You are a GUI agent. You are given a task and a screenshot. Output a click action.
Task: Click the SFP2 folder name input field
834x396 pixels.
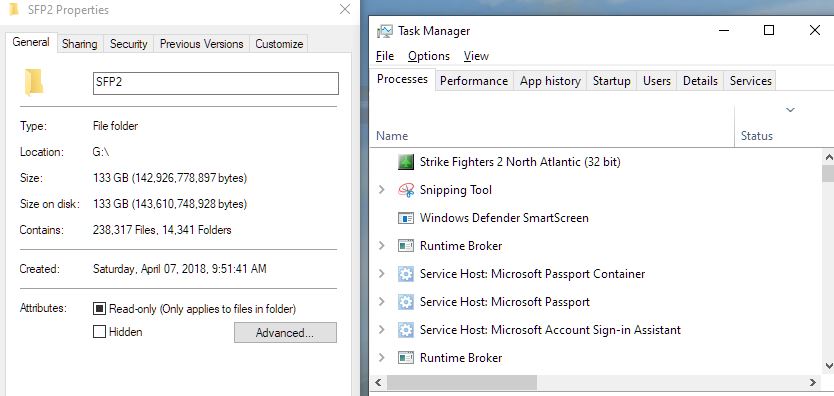tap(215, 83)
